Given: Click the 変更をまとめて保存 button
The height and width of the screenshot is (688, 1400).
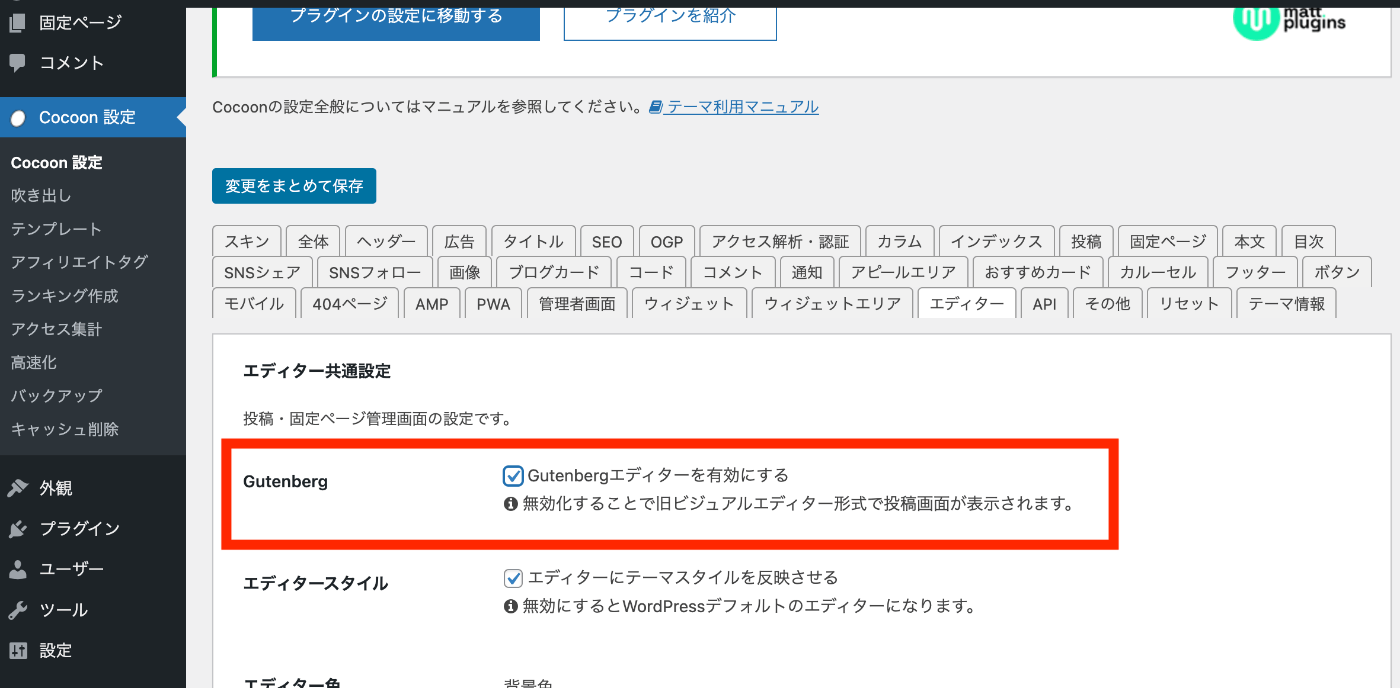Looking at the screenshot, I should [x=294, y=186].
